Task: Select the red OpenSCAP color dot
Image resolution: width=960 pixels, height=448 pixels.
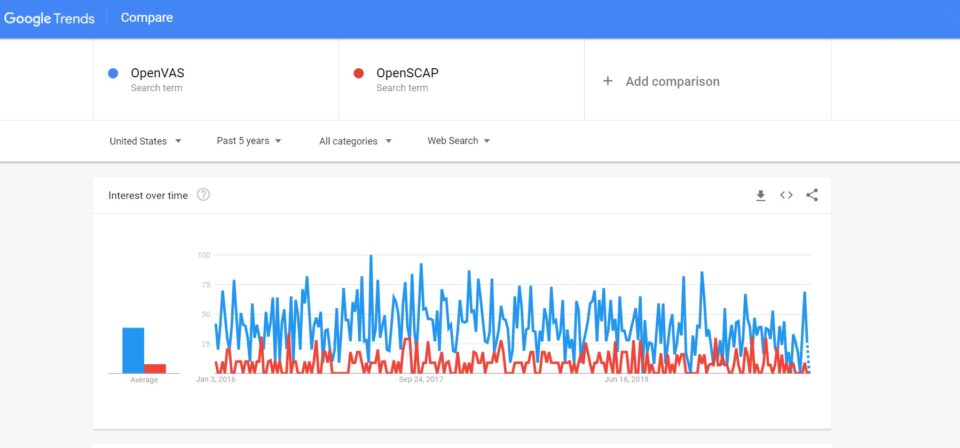Action: [x=359, y=73]
